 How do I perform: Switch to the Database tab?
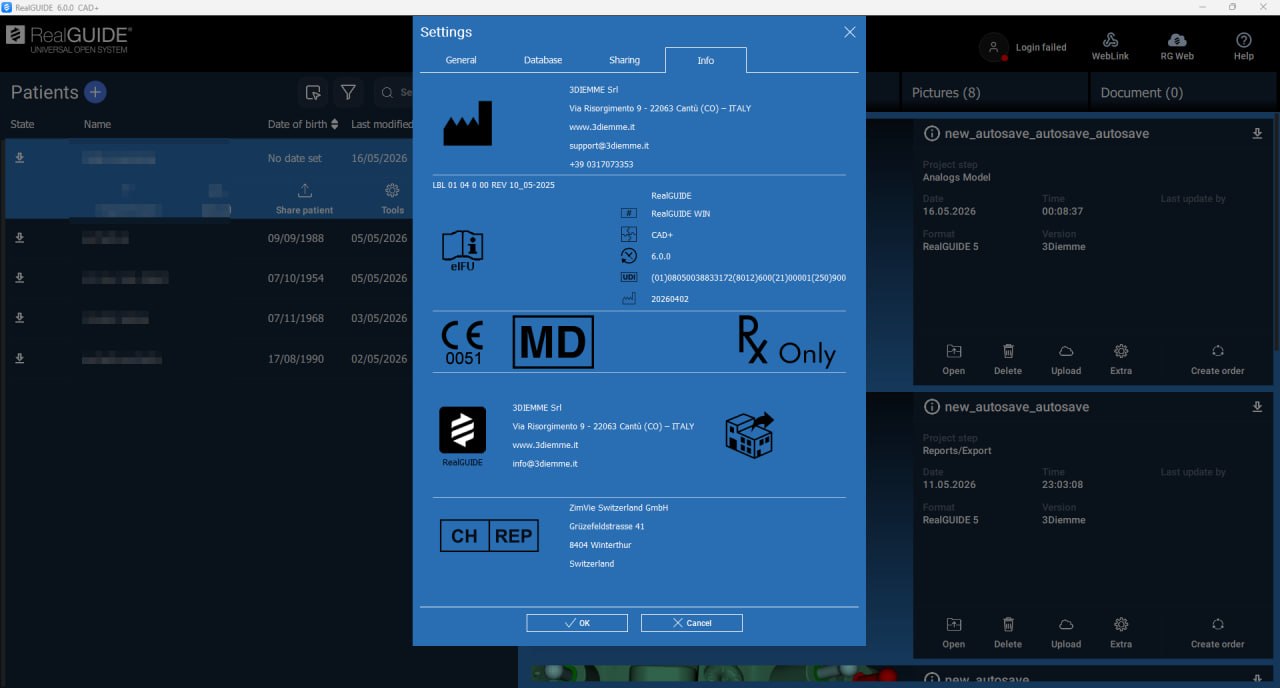(x=543, y=60)
